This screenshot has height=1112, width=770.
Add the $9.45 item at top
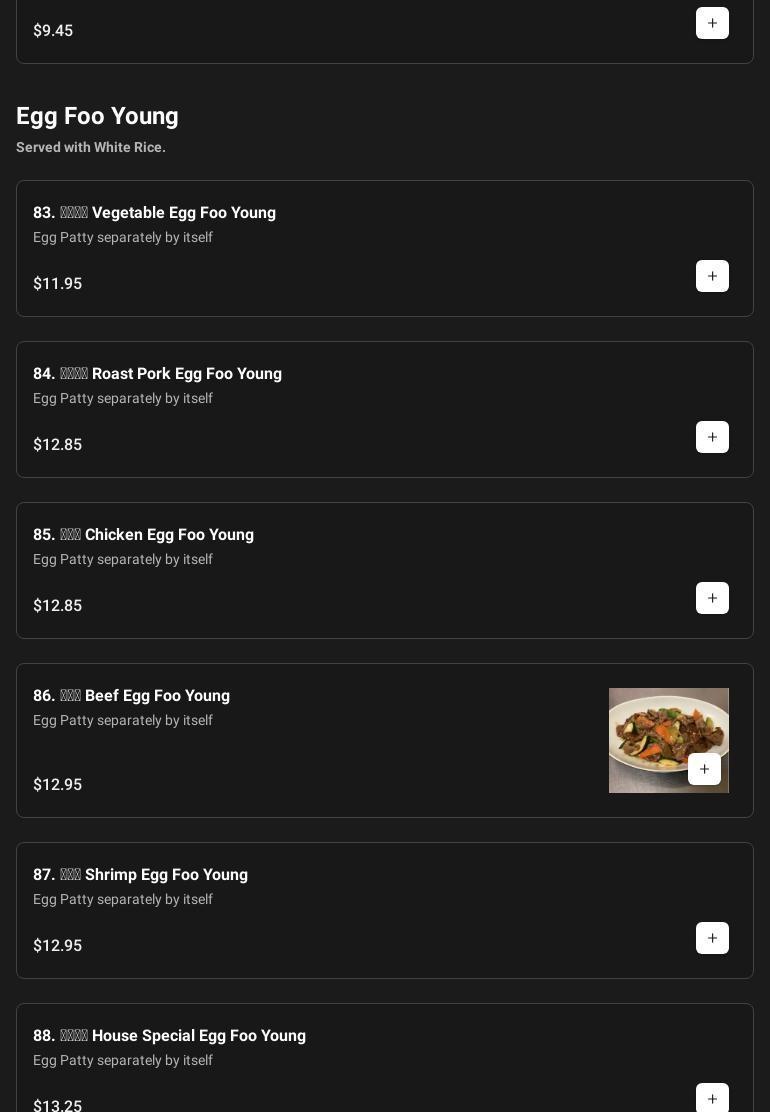(x=712, y=23)
